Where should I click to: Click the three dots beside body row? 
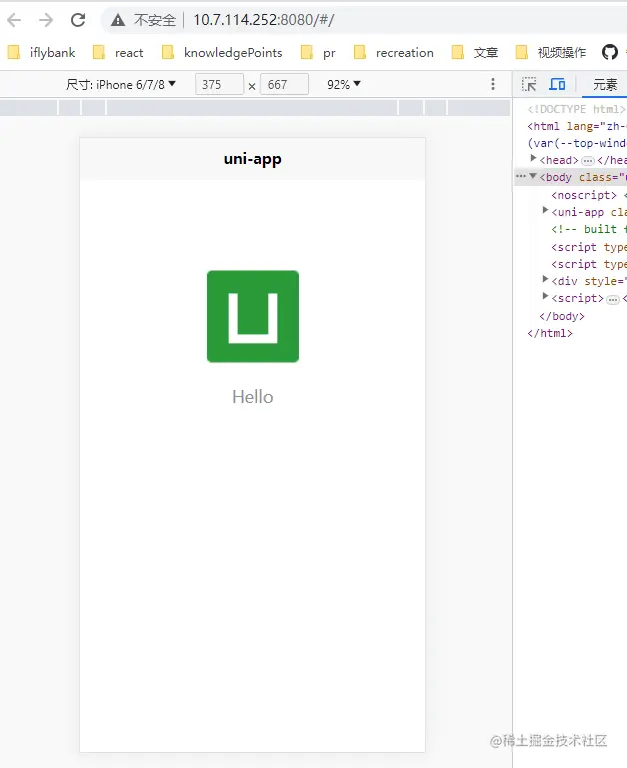point(521,176)
